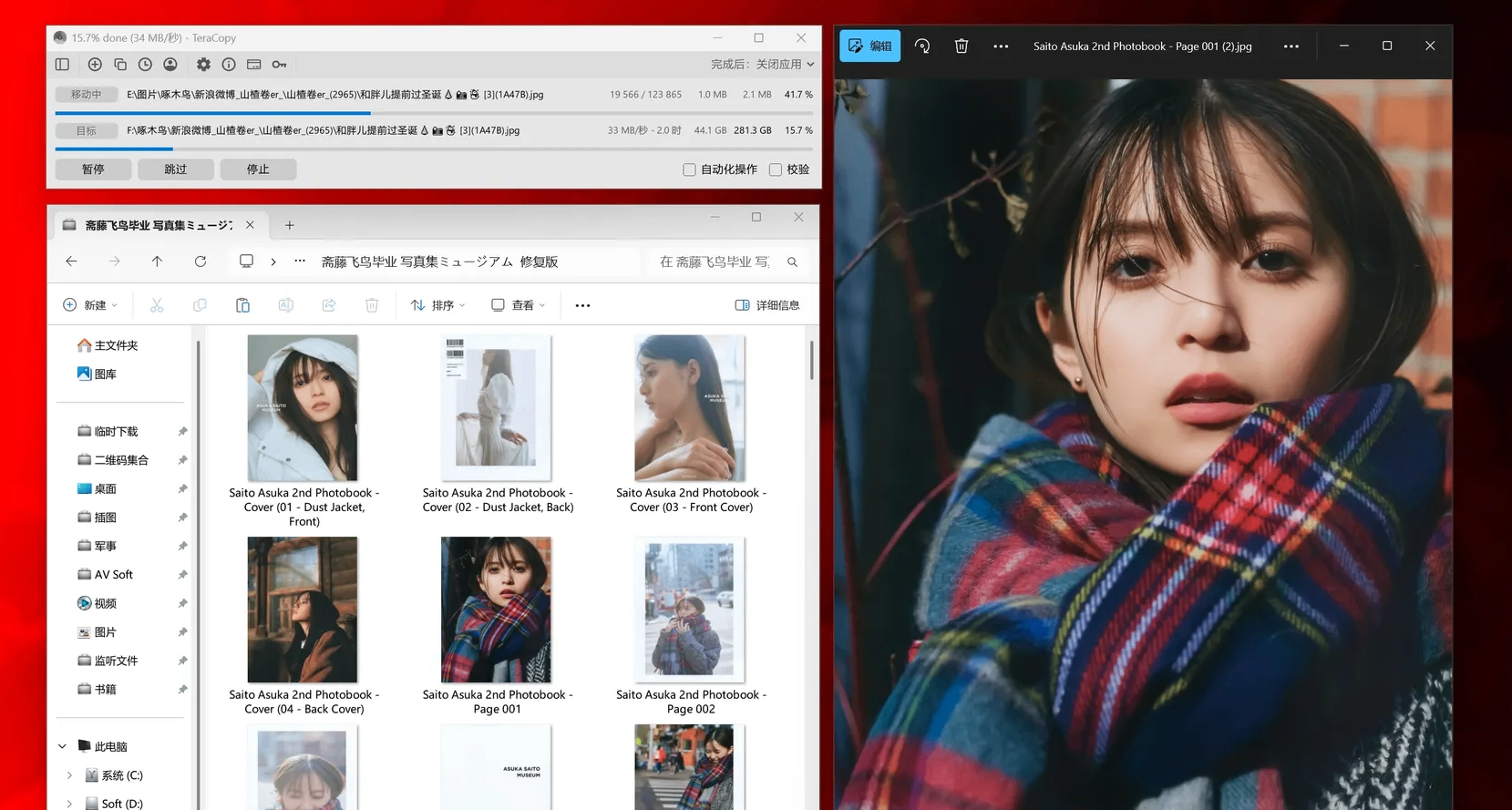1512x810 pixels.
Task: Open the 查看 view dropdown
Action: click(x=519, y=305)
